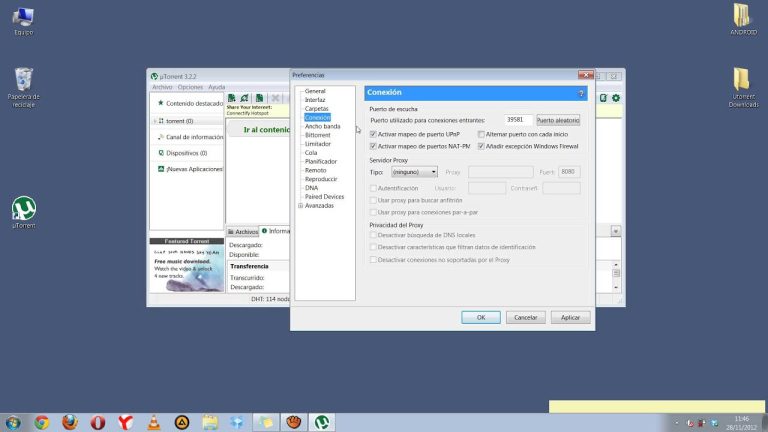Open file explorer folder in taskbar
Viewport: 768px width, 432px height.
(210, 422)
